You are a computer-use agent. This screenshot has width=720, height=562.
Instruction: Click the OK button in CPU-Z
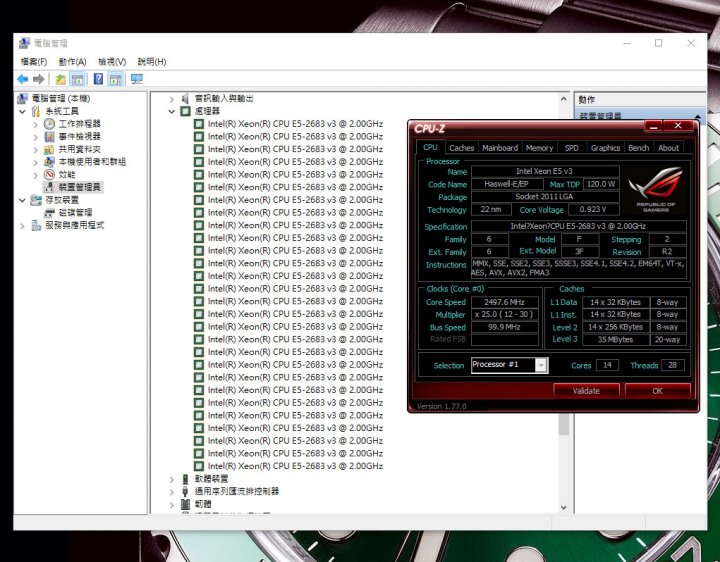click(658, 391)
